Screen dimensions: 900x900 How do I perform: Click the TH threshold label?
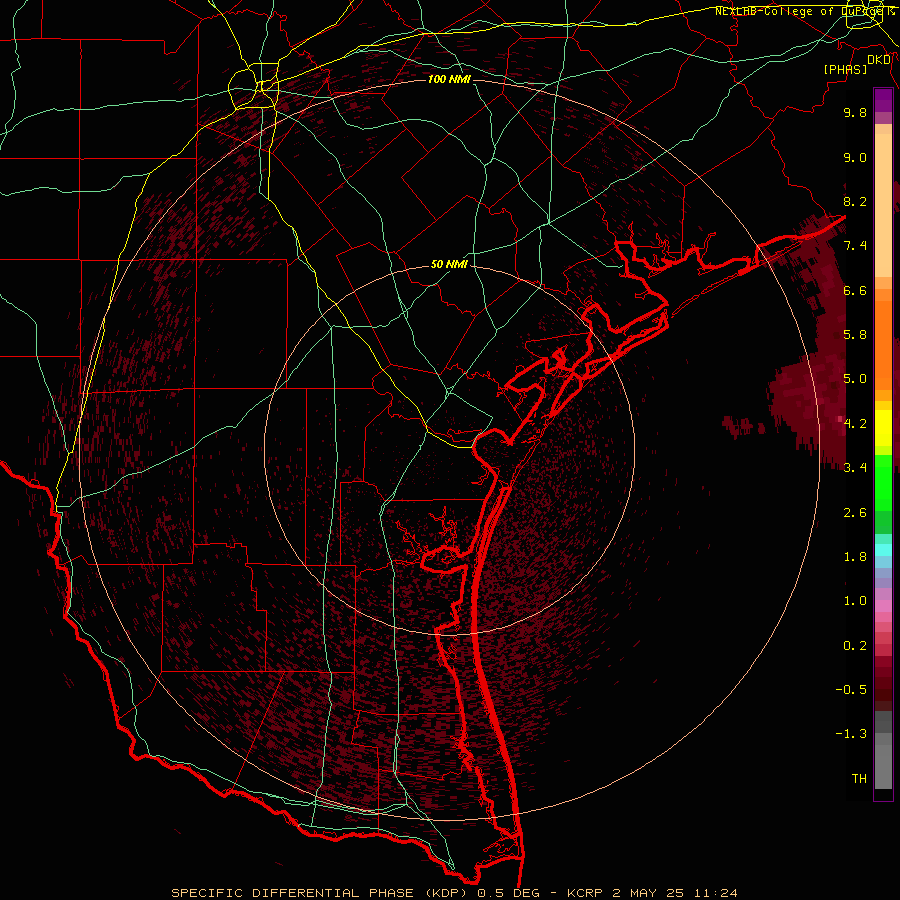pyautogui.click(x=859, y=779)
